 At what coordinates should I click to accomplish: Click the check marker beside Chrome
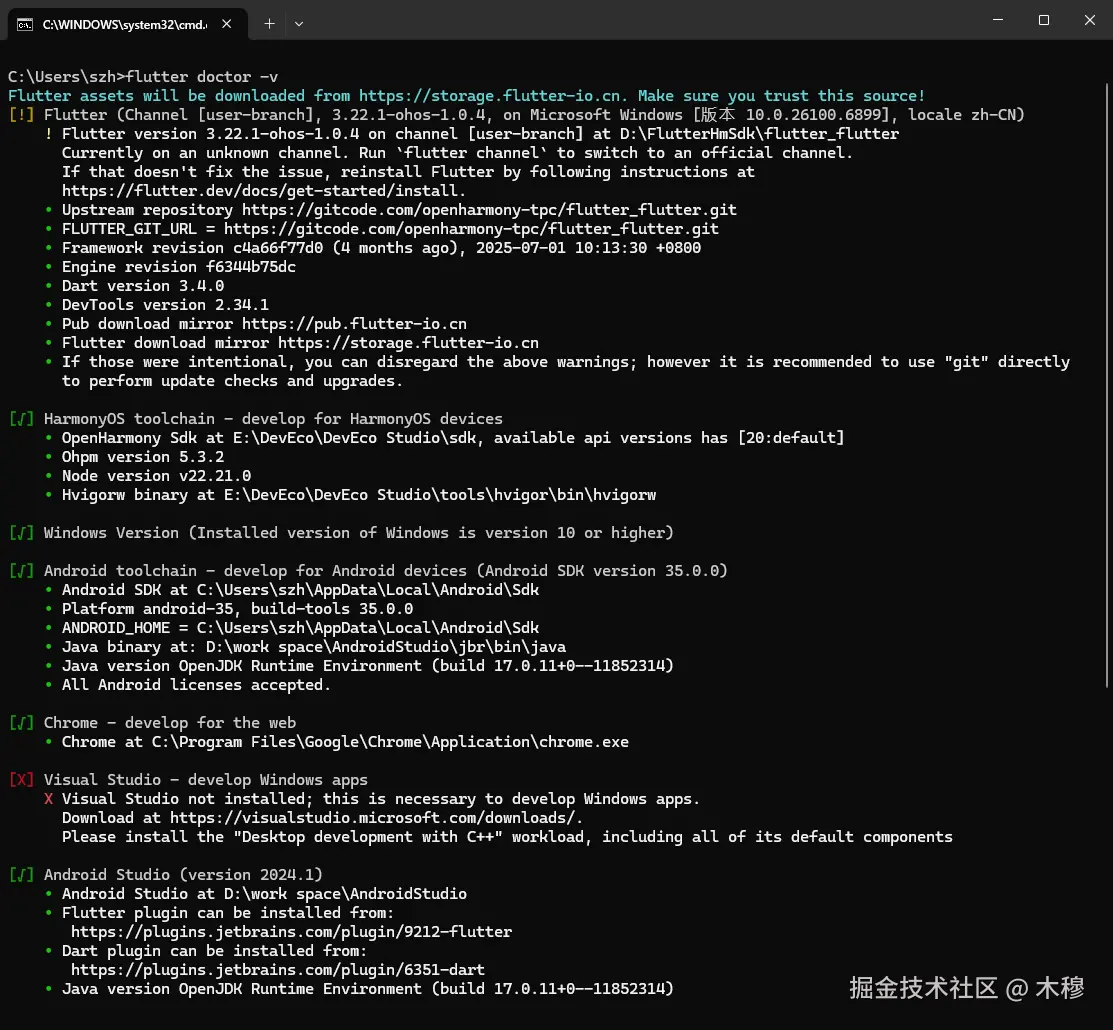21,723
